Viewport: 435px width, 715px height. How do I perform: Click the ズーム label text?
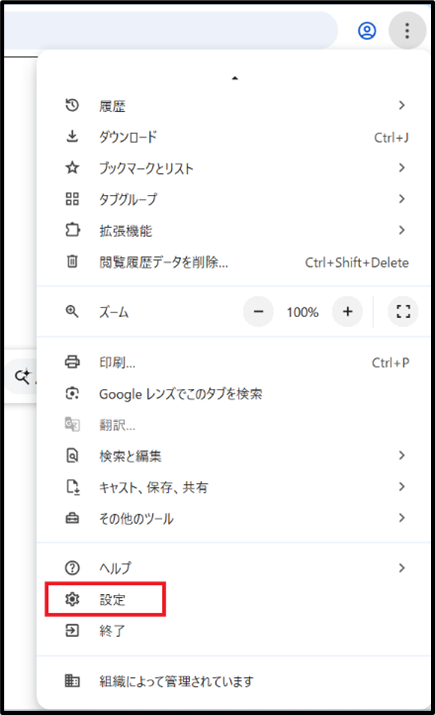tap(114, 312)
